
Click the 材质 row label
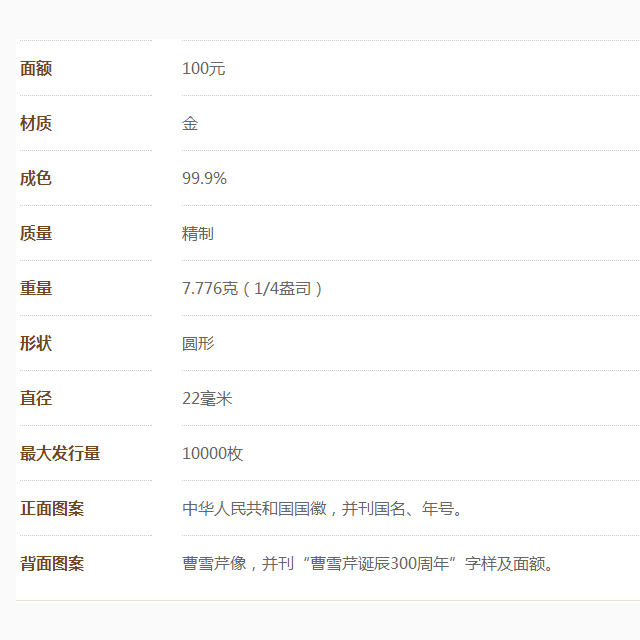click(36, 124)
